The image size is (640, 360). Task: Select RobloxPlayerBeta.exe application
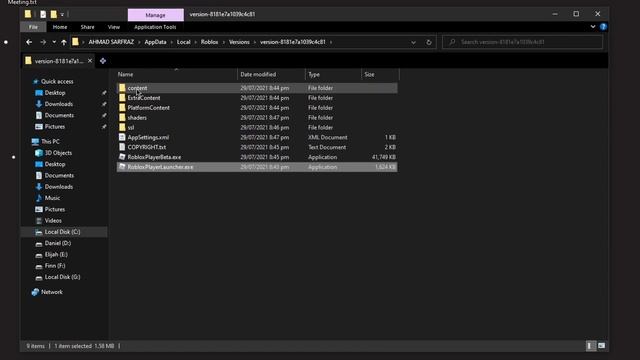[x=257, y=157]
